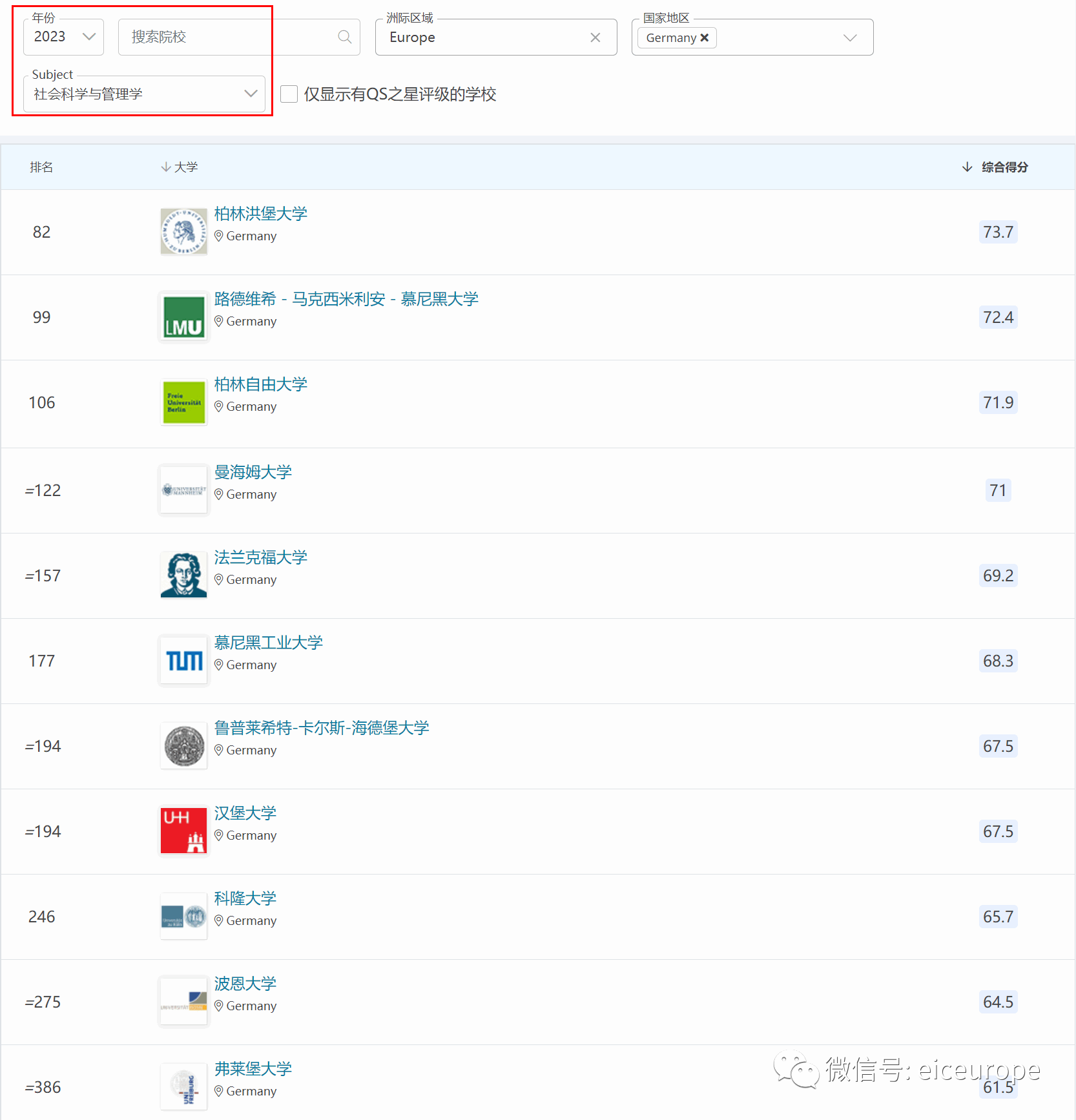
Task: Click score 71.9 badge
Action: click(998, 402)
